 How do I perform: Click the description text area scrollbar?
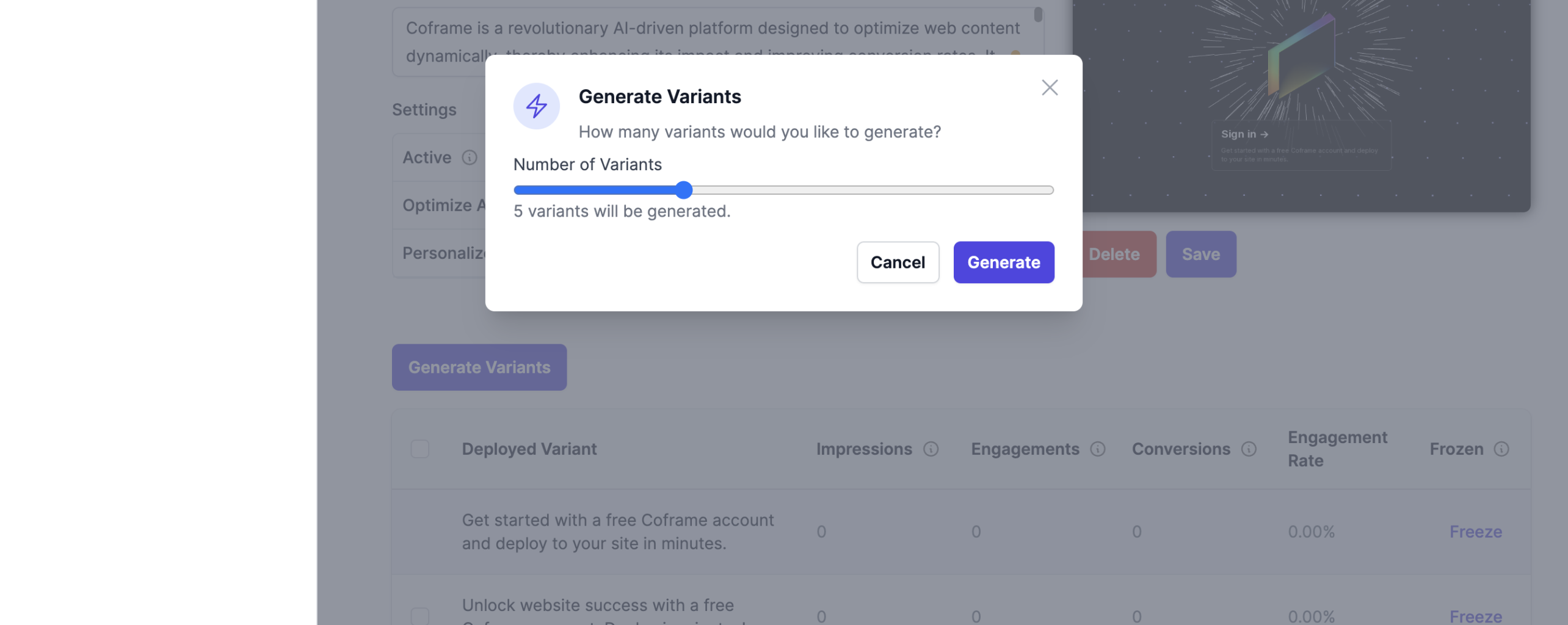[1037, 15]
